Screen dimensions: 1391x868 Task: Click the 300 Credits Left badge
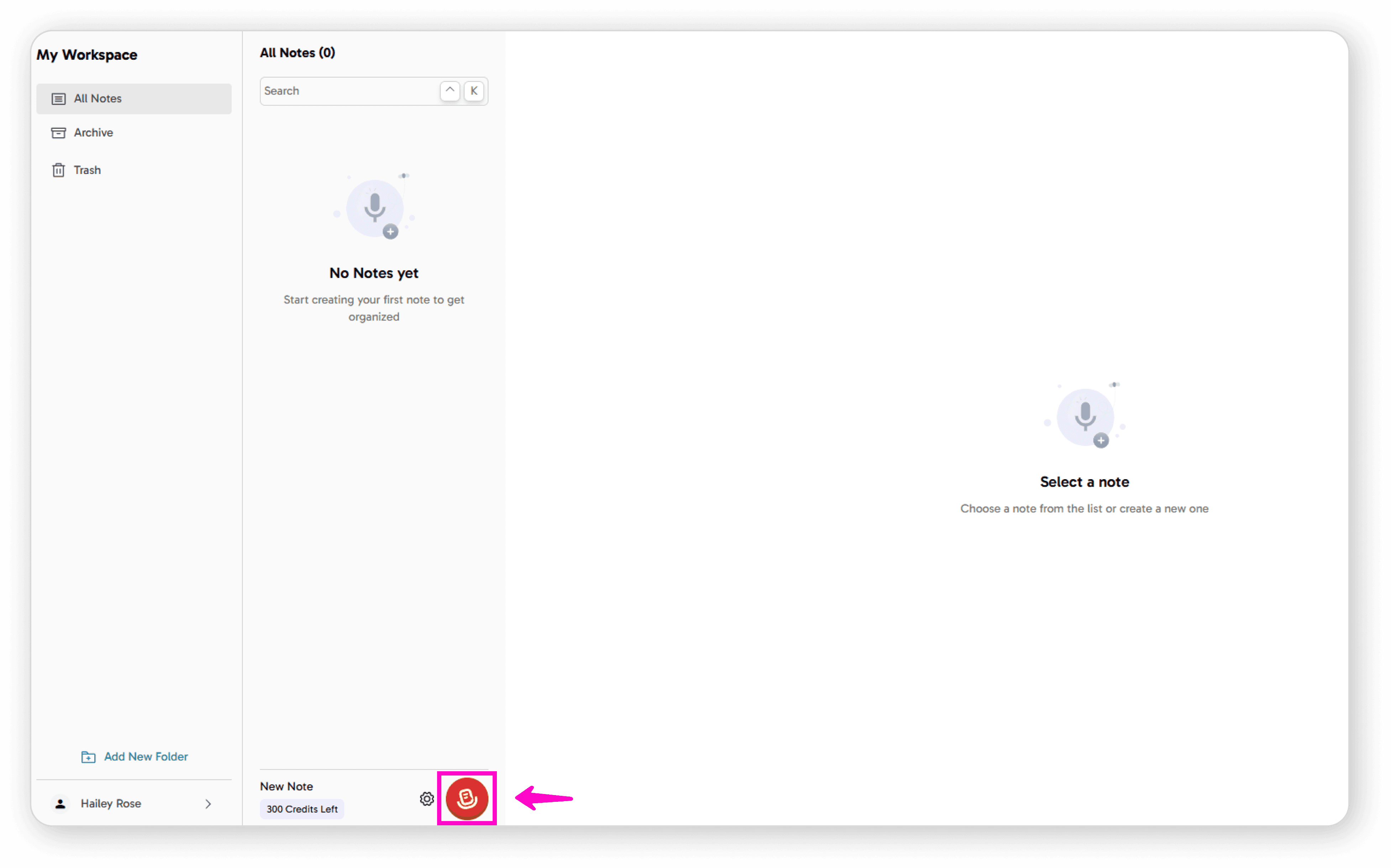click(301, 809)
